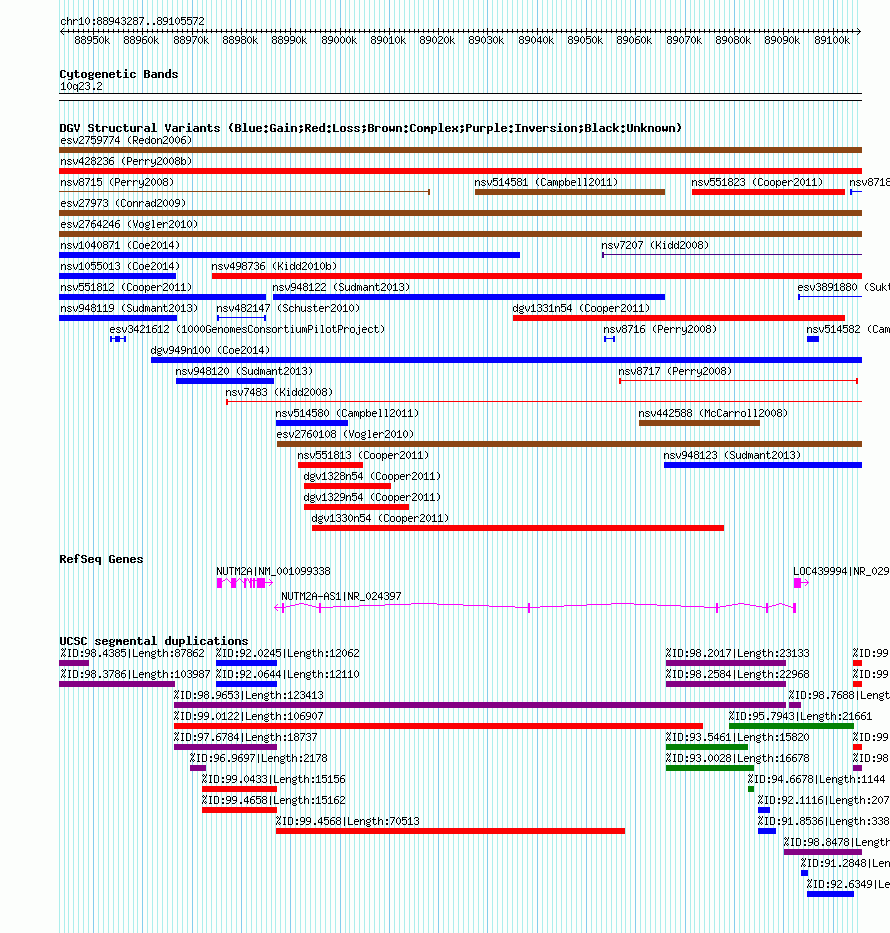Viewport: 890px width, 933px height.
Task: Click the nsv551823 (Cooper2011) label
Action: point(757,182)
